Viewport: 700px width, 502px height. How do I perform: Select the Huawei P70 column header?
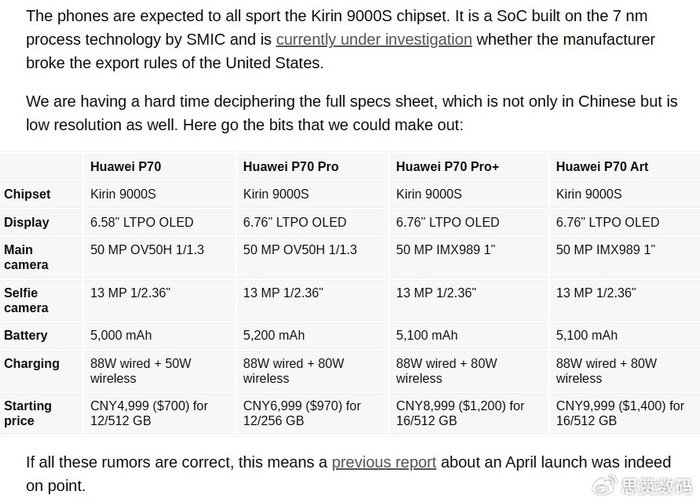tap(127, 166)
